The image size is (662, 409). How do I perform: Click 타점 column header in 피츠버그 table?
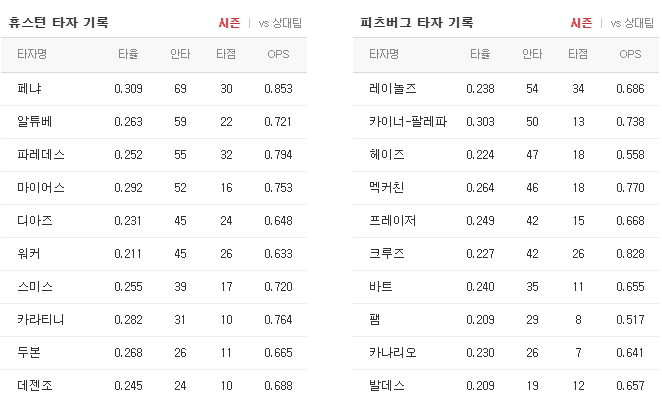[x=578, y=54]
